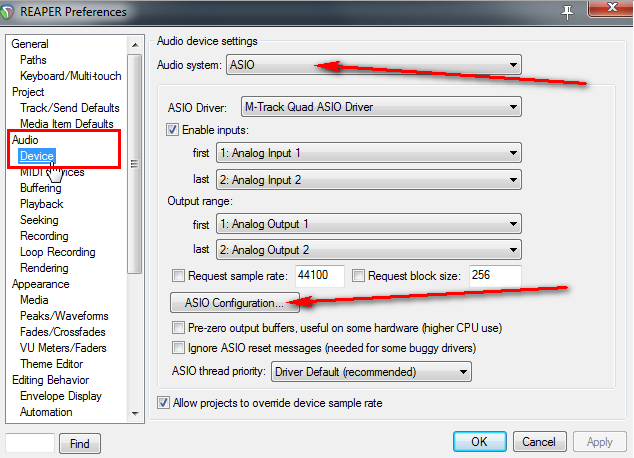Image resolution: width=634 pixels, height=458 pixels.
Task: Open the ASIO Driver dropdown
Action: pos(381,107)
